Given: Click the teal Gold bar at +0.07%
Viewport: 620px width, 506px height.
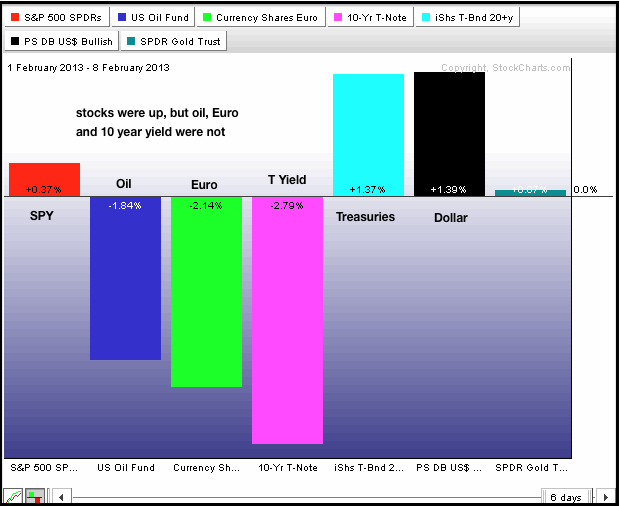Looking at the screenshot, I should click(530, 193).
